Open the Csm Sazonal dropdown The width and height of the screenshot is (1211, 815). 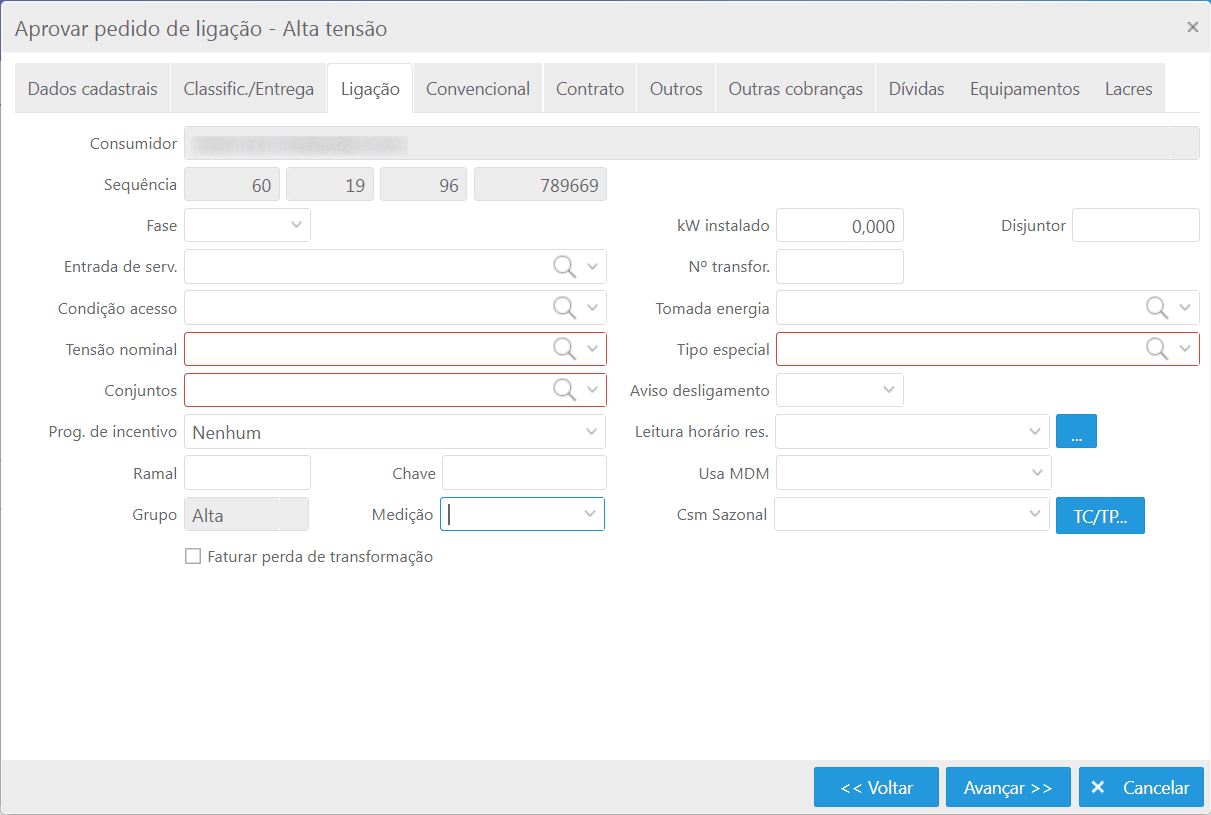click(x=913, y=514)
